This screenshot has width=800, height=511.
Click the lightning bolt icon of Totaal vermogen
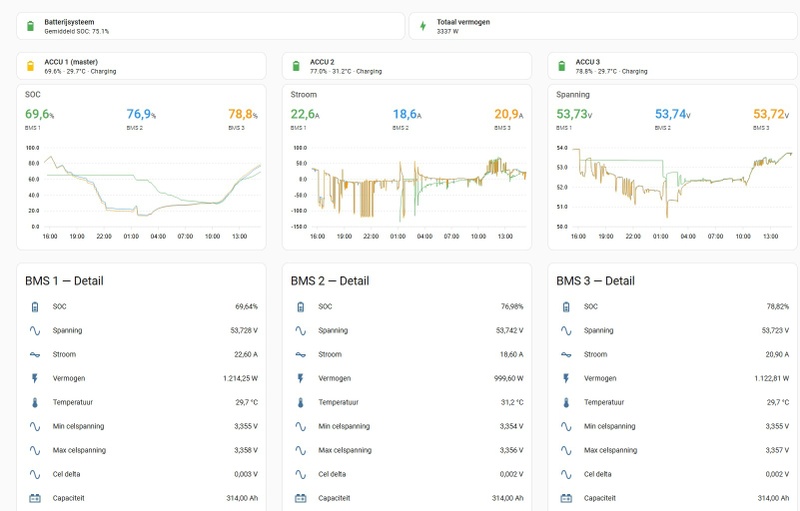pyautogui.click(x=422, y=26)
